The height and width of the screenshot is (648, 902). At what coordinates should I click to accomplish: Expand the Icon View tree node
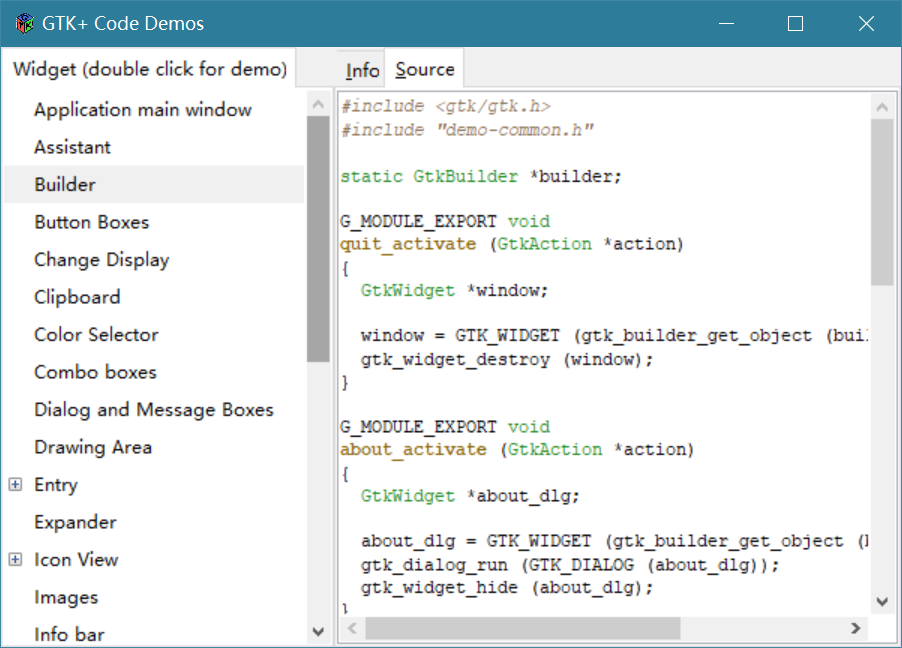pyautogui.click(x=15, y=560)
